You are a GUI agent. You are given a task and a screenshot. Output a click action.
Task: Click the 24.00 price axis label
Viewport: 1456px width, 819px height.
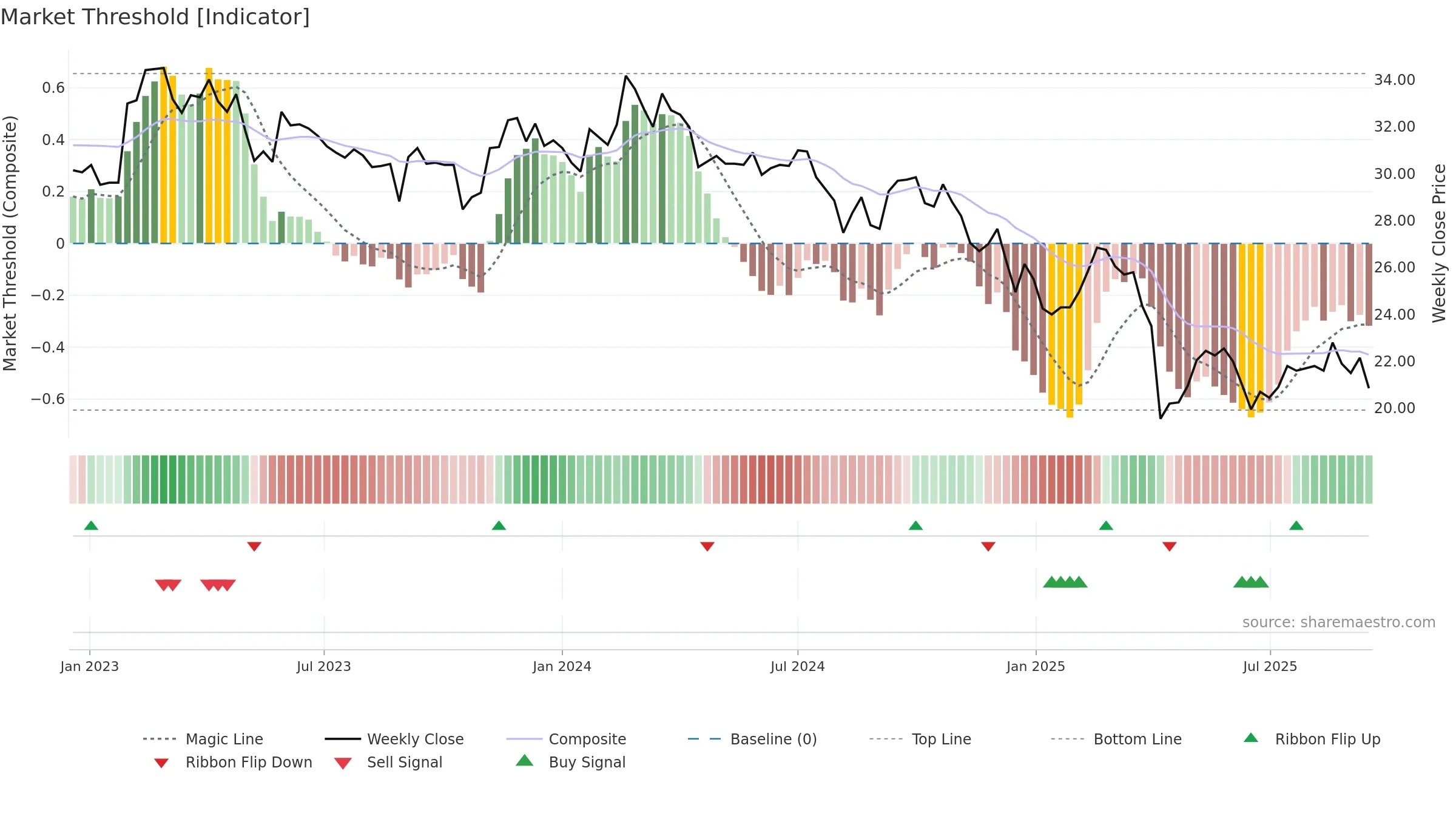[1395, 315]
